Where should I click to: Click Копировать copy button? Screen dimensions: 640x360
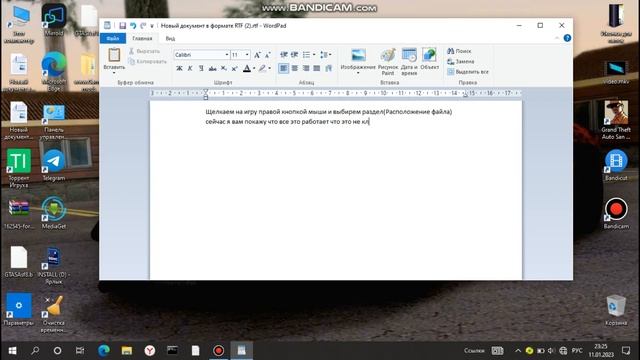point(147,61)
